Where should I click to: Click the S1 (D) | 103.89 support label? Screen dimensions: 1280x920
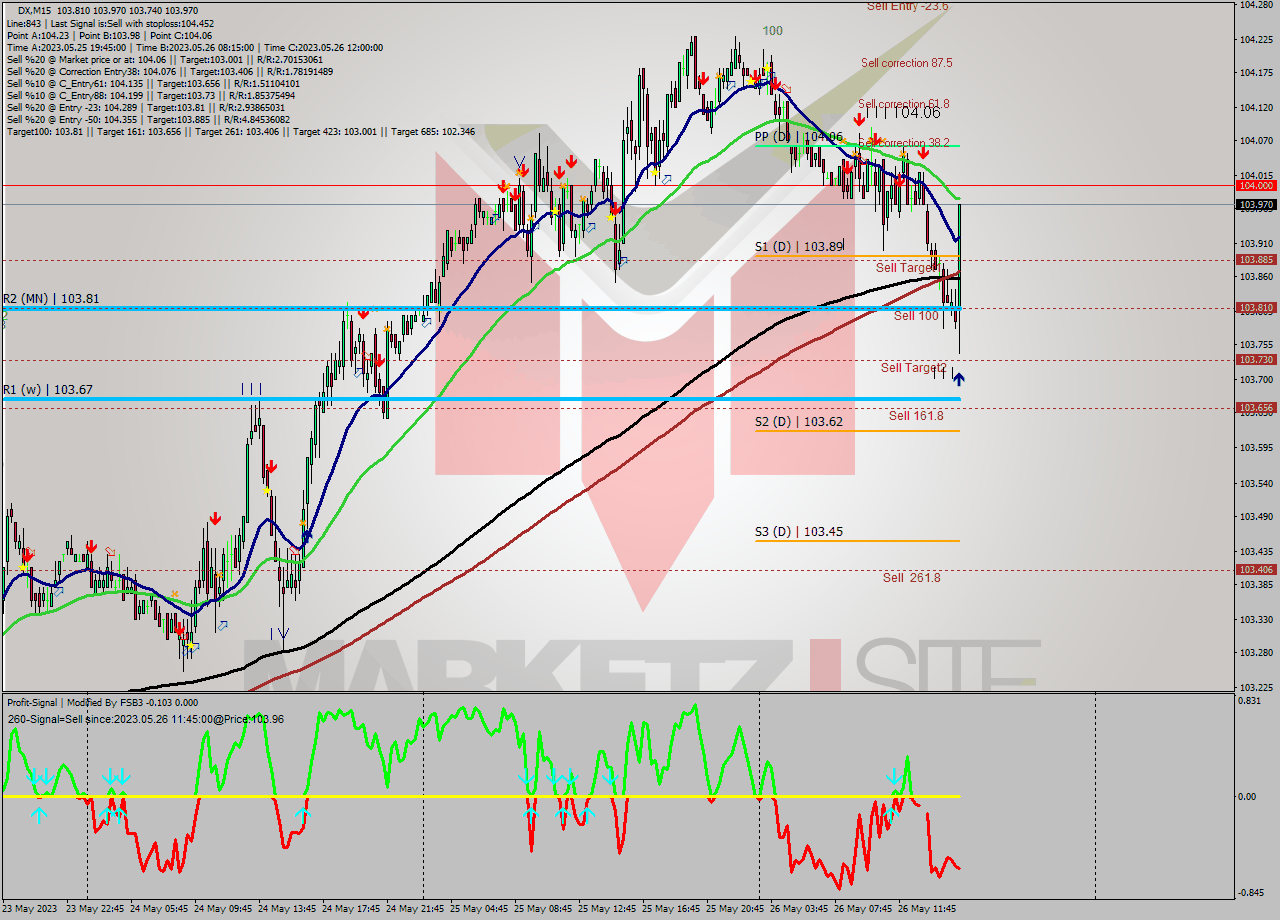[x=799, y=245]
